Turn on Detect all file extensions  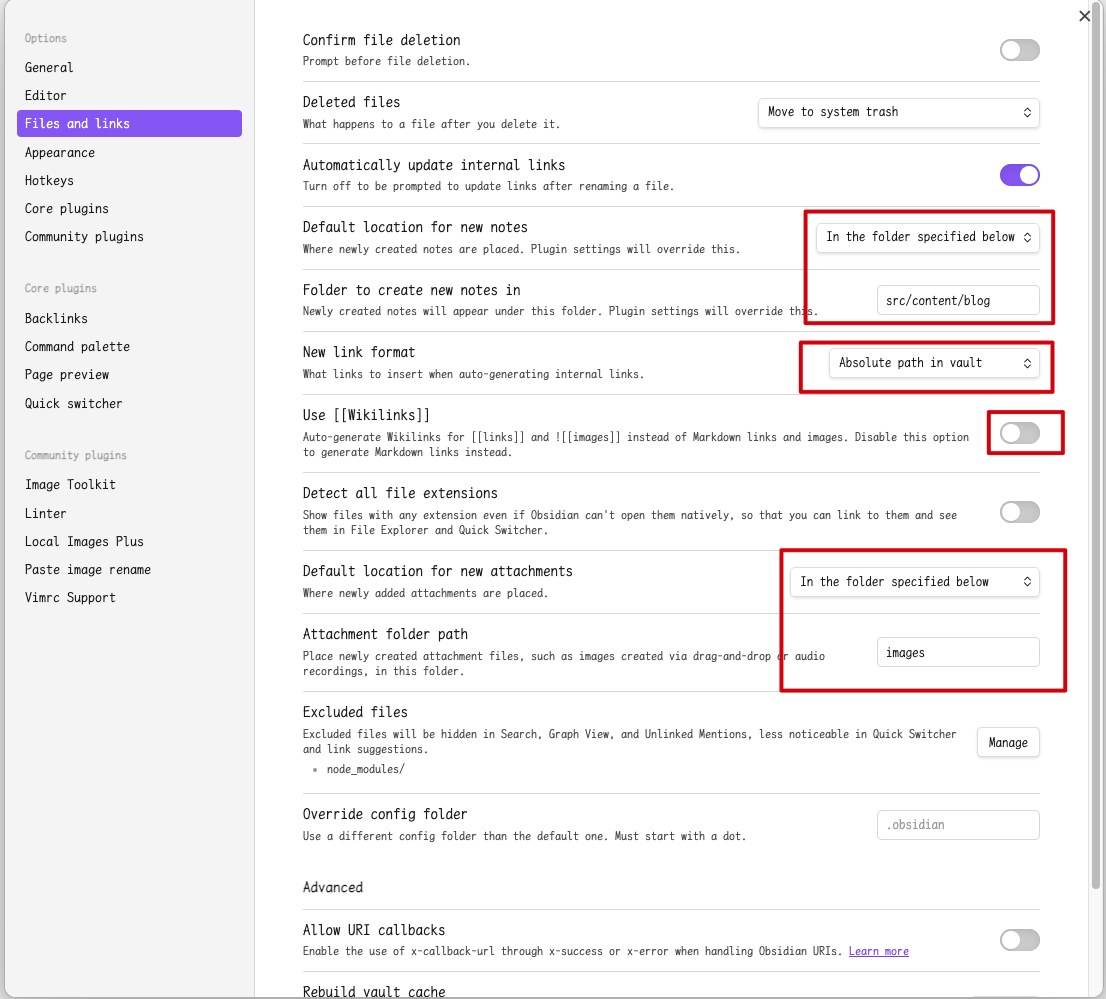[1019, 512]
